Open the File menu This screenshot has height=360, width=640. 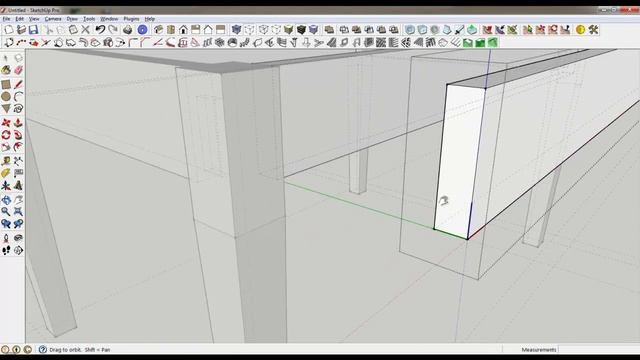pos(6,19)
